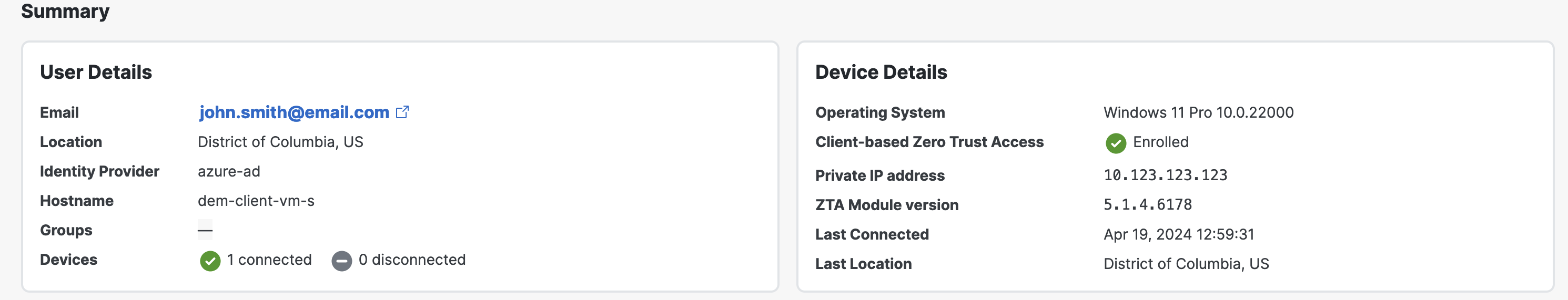This screenshot has width=1568, height=300.
Task: Click the hostname dem-client-vm-s value
Action: tap(256, 201)
